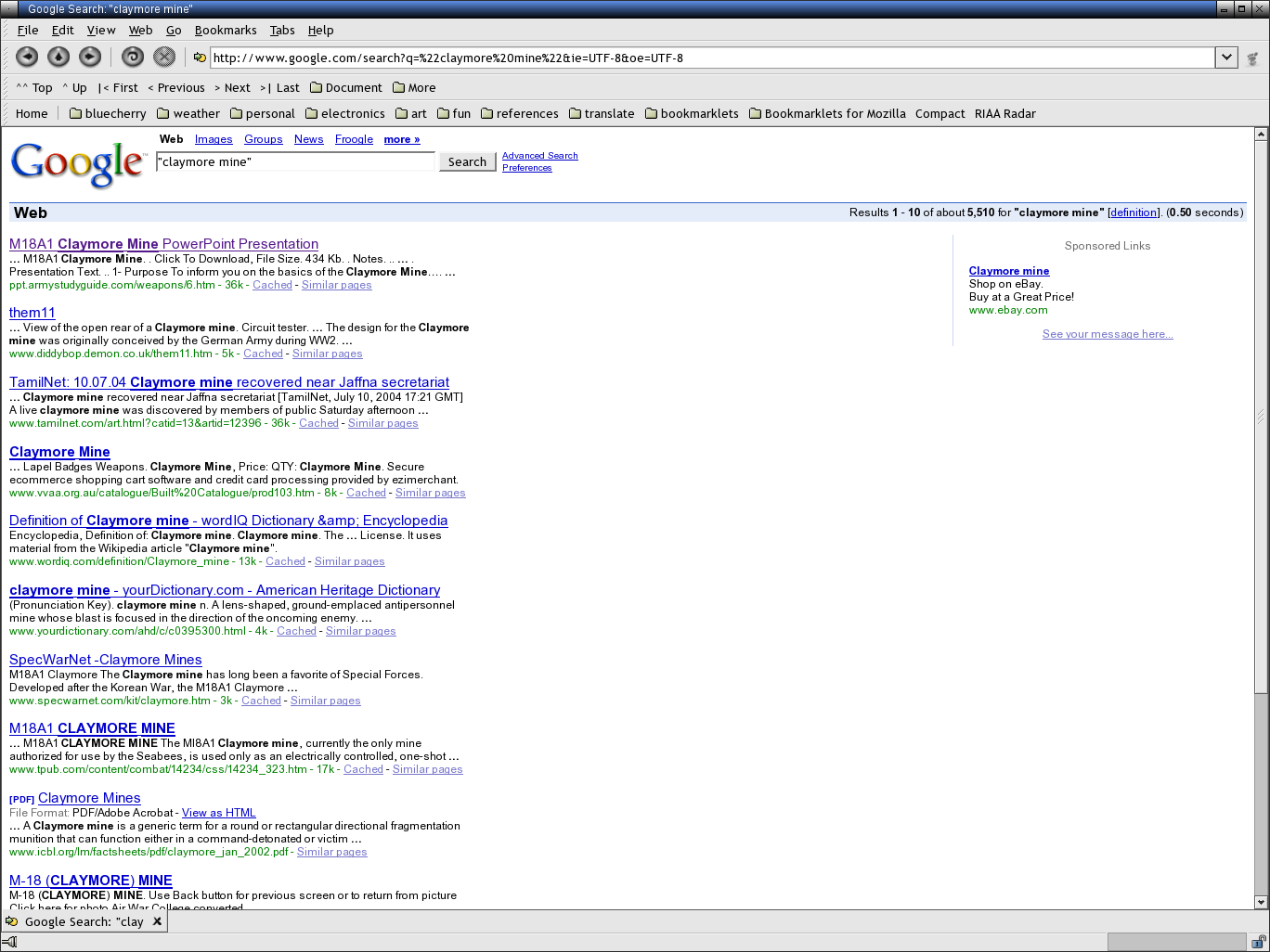
Task: Click the plug icon in the status bar
Action: pyautogui.click(x=9, y=942)
